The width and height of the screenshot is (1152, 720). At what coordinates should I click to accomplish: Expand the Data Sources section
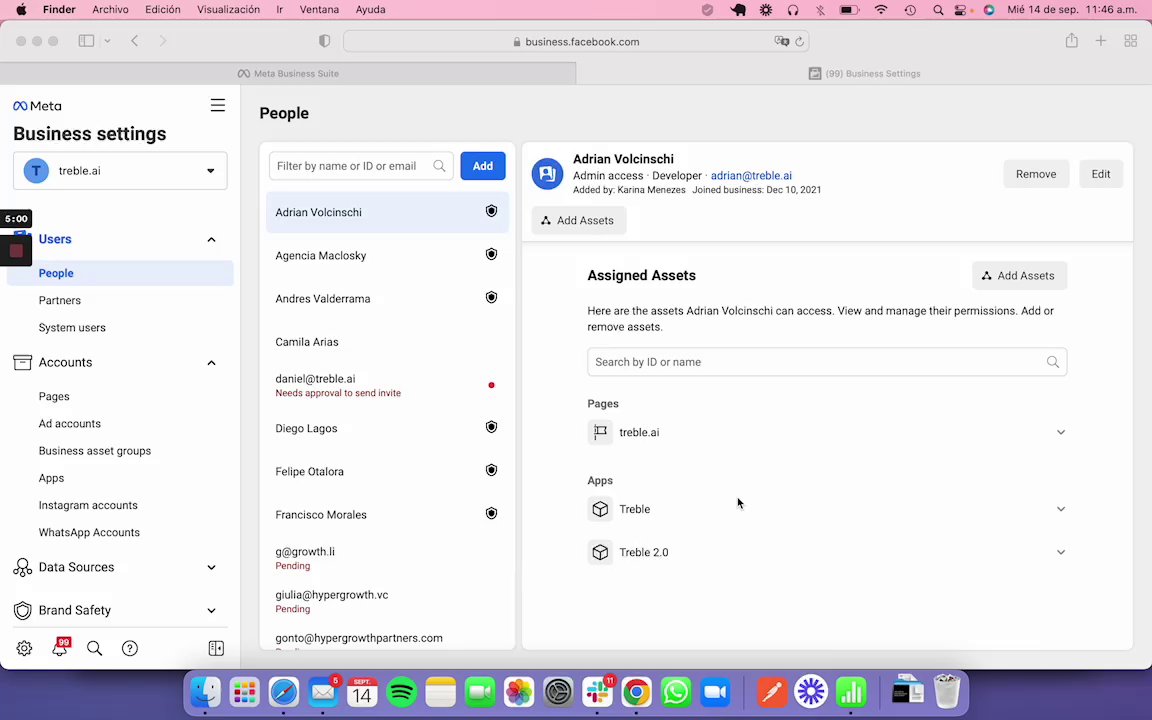click(212, 567)
